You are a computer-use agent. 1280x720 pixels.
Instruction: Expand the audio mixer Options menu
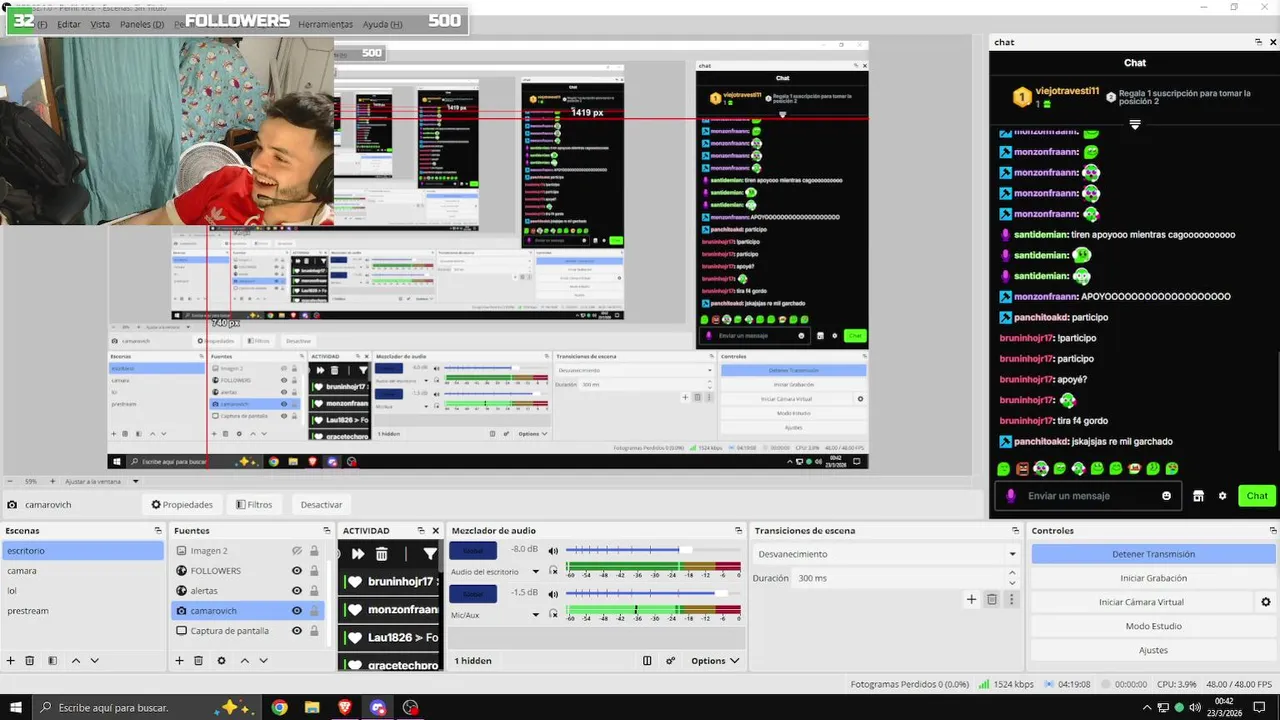(x=715, y=661)
